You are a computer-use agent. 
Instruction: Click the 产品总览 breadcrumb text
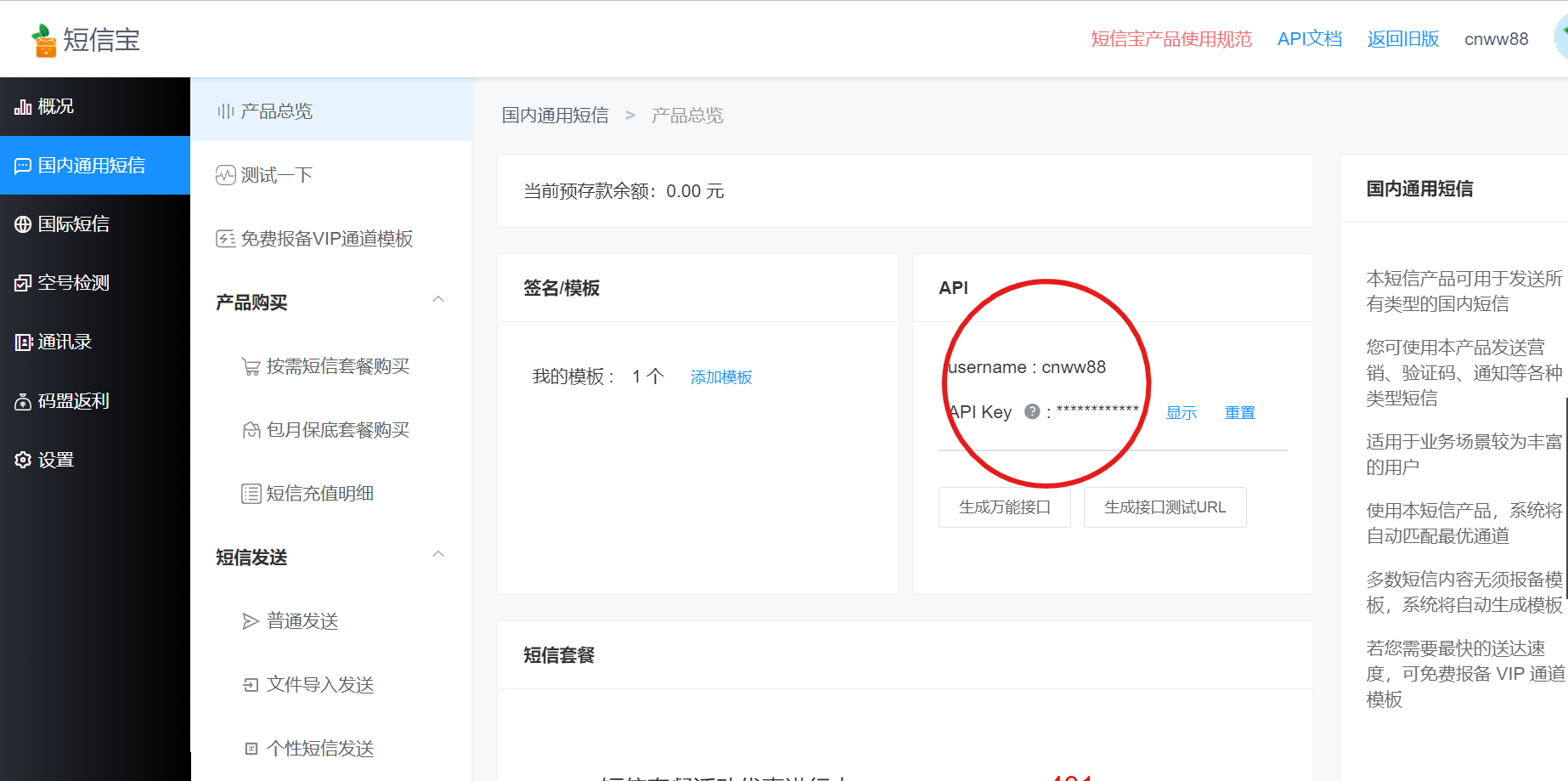click(687, 116)
